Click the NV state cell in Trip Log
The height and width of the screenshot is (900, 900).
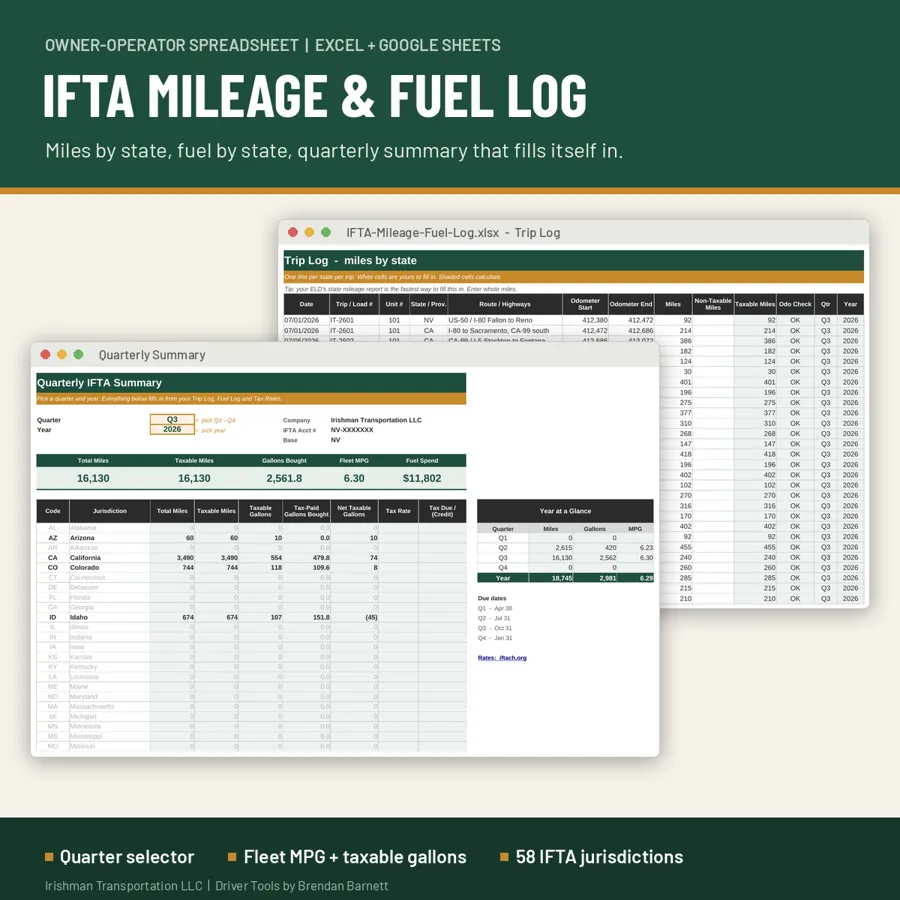click(429, 320)
